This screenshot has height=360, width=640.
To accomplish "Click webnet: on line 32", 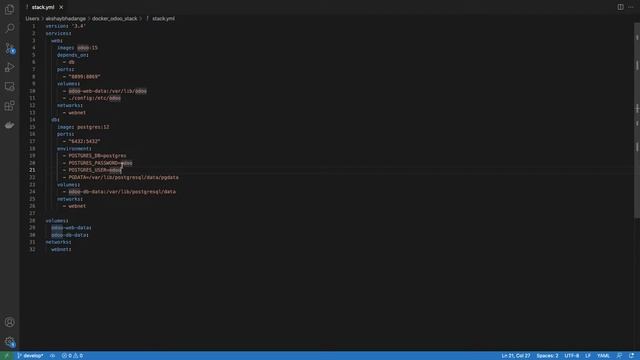I will pos(61,249).
